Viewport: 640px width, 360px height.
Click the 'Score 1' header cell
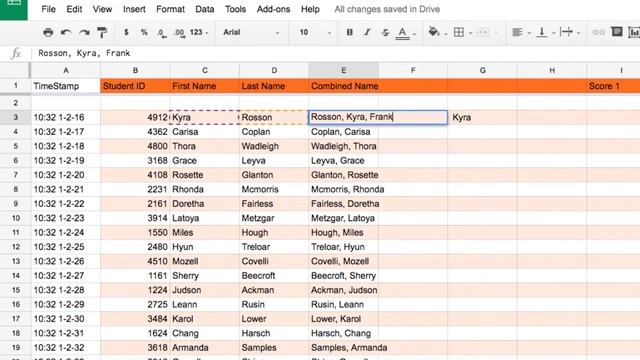pyautogui.click(x=613, y=86)
